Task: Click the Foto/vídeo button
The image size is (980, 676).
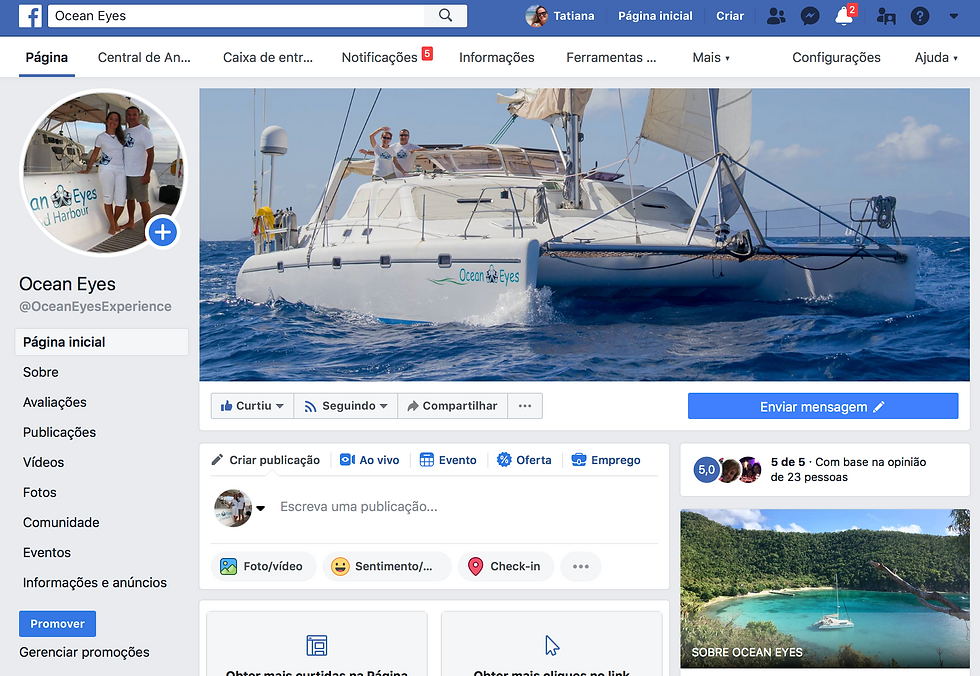Action: [263, 567]
